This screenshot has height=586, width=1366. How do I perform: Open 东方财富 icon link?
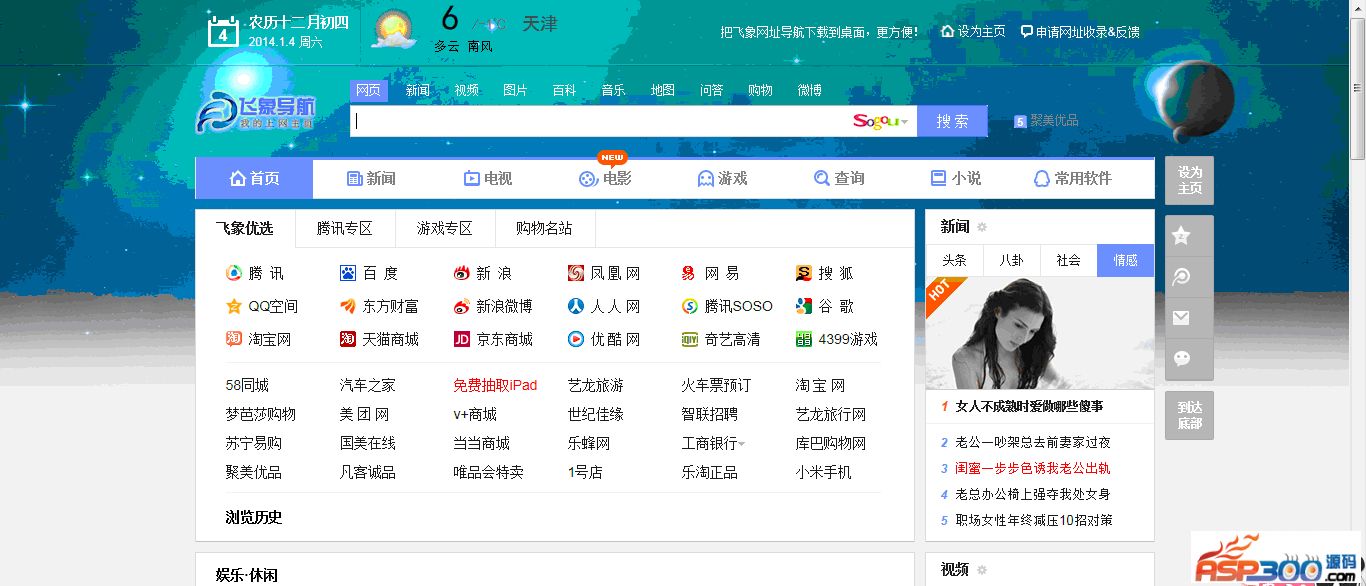348,306
